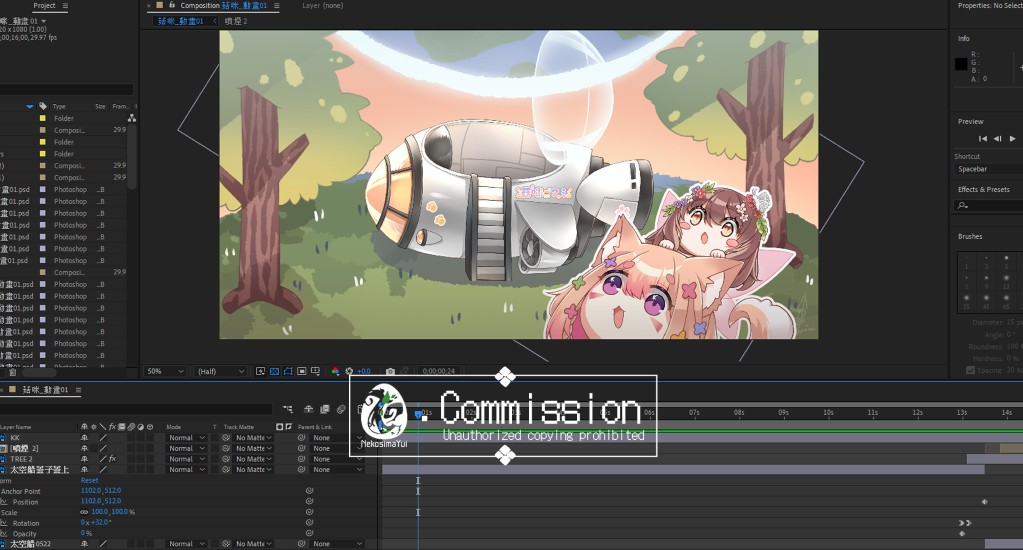Open the flowchart icon in Project panel
The width and height of the screenshot is (1023, 550).
131,118
